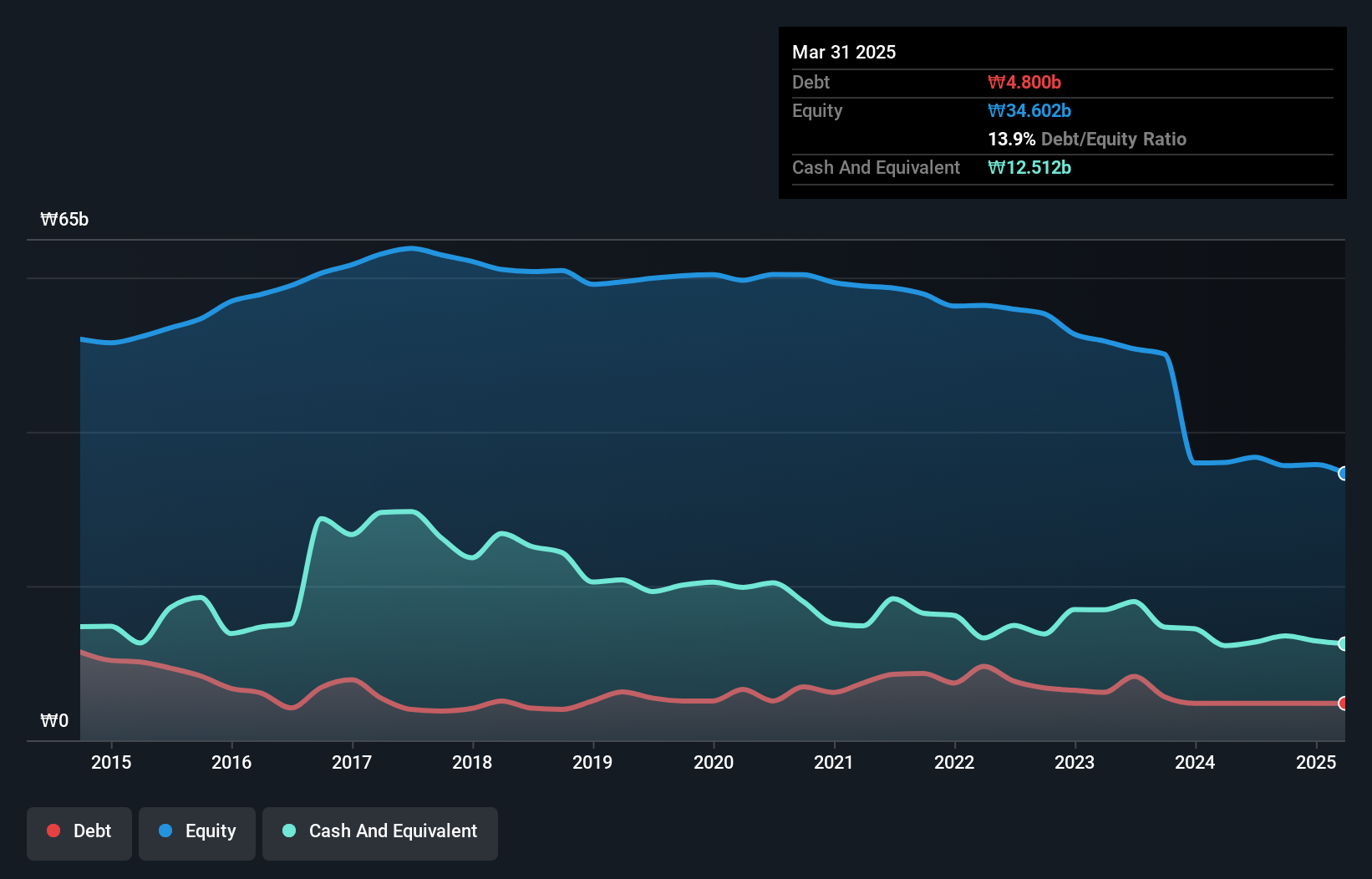This screenshot has height=879, width=1372.
Task: Toggle the Cash And Equivalent series visibility
Action: click(x=380, y=832)
